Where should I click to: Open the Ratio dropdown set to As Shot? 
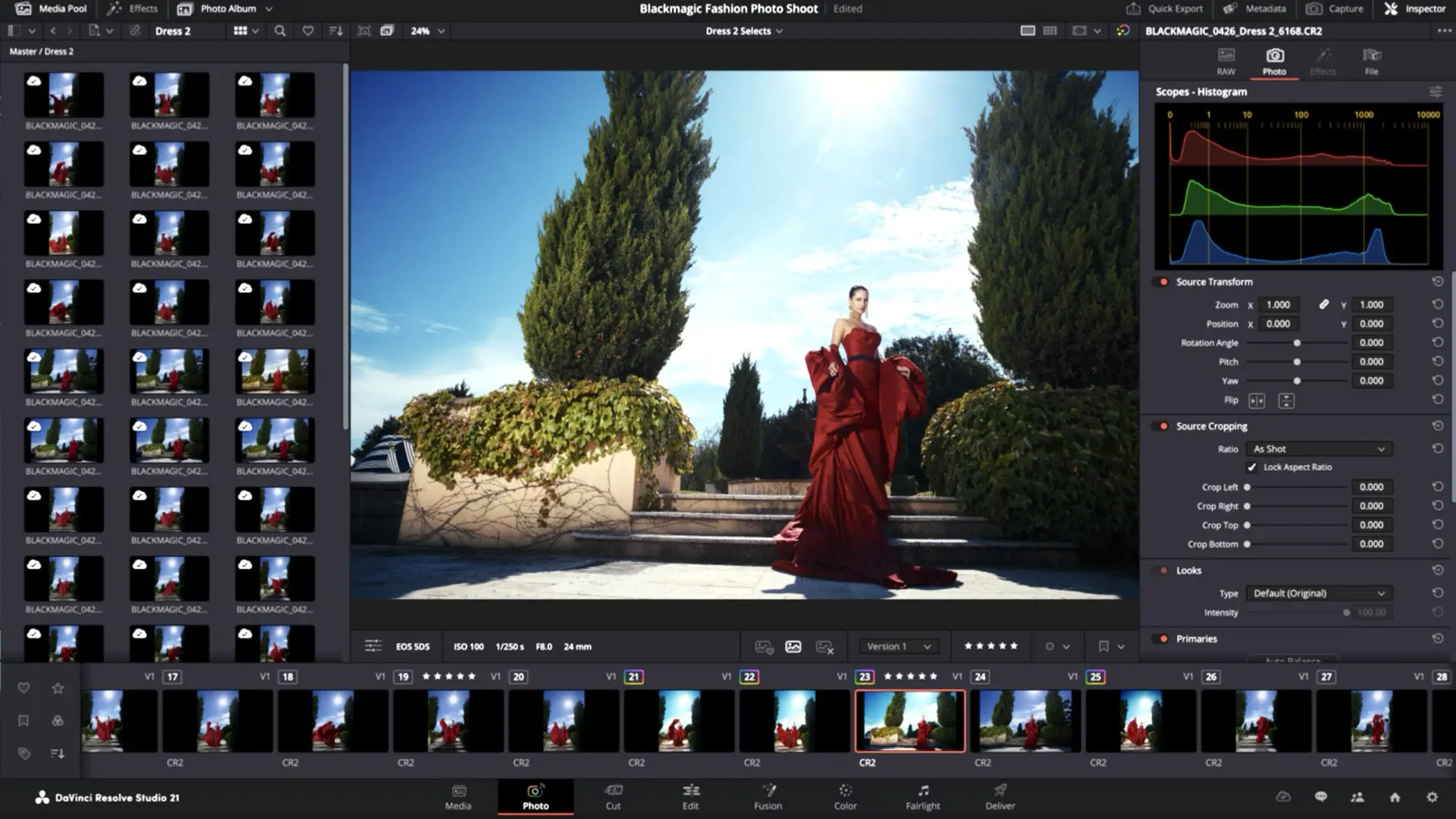point(1318,448)
